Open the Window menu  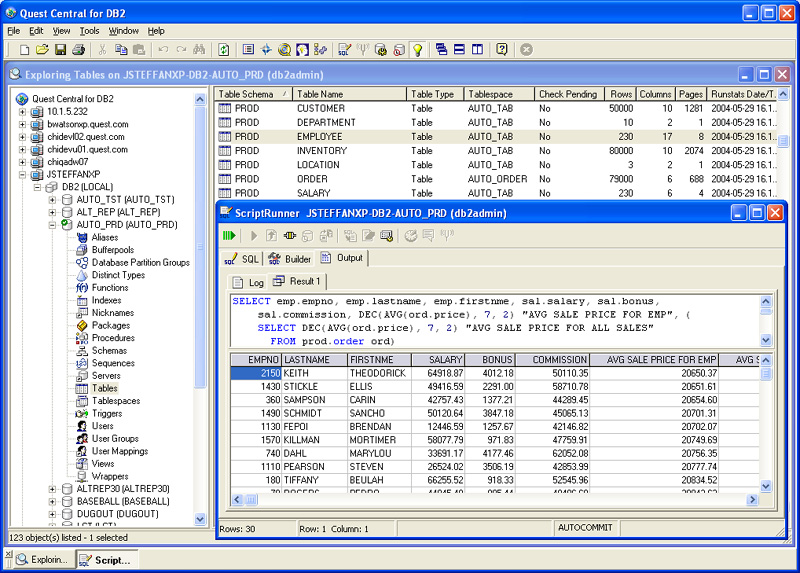point(123,31)
